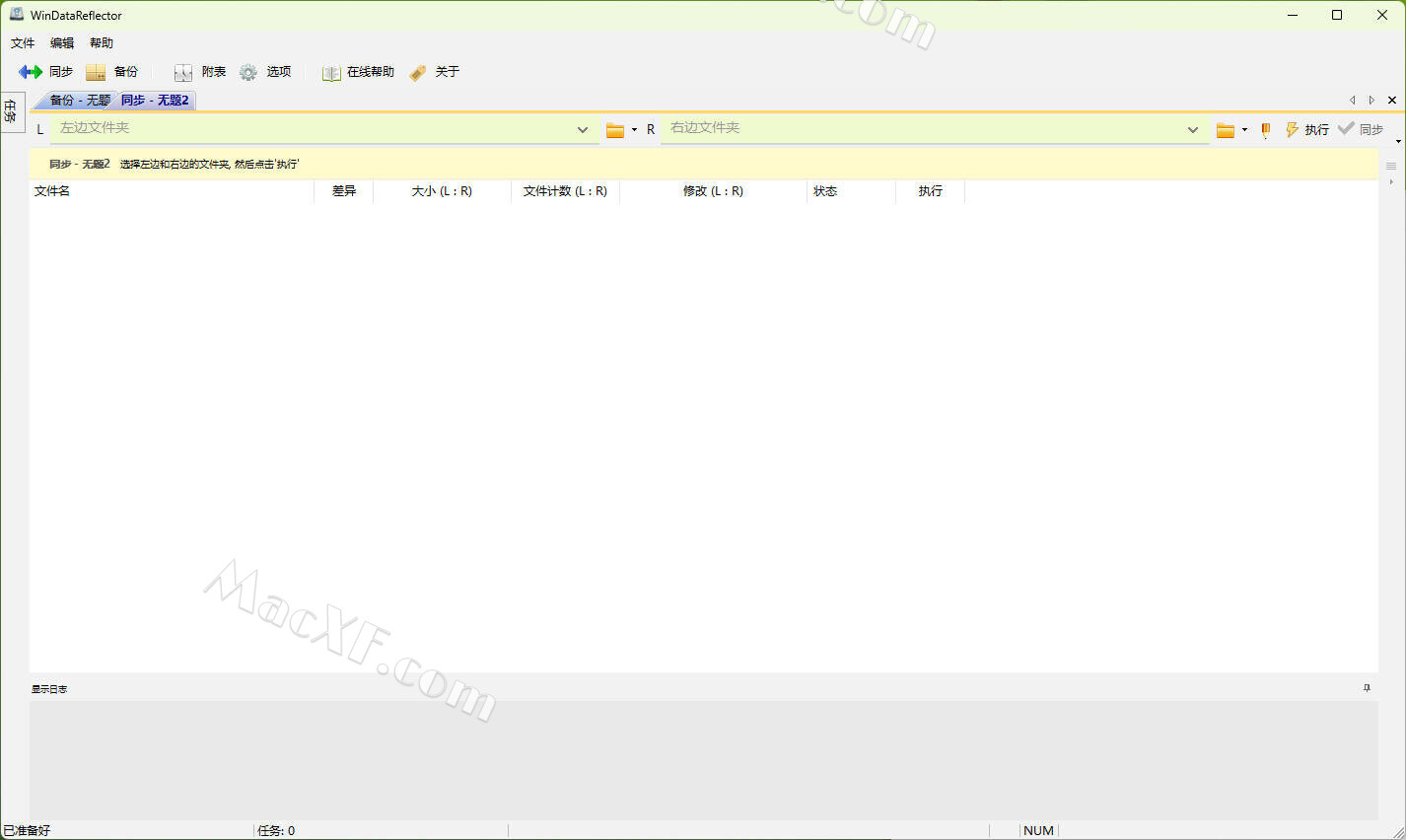
Task: Sort list by 文件名 column header
Action: click(x=52, y=191)
